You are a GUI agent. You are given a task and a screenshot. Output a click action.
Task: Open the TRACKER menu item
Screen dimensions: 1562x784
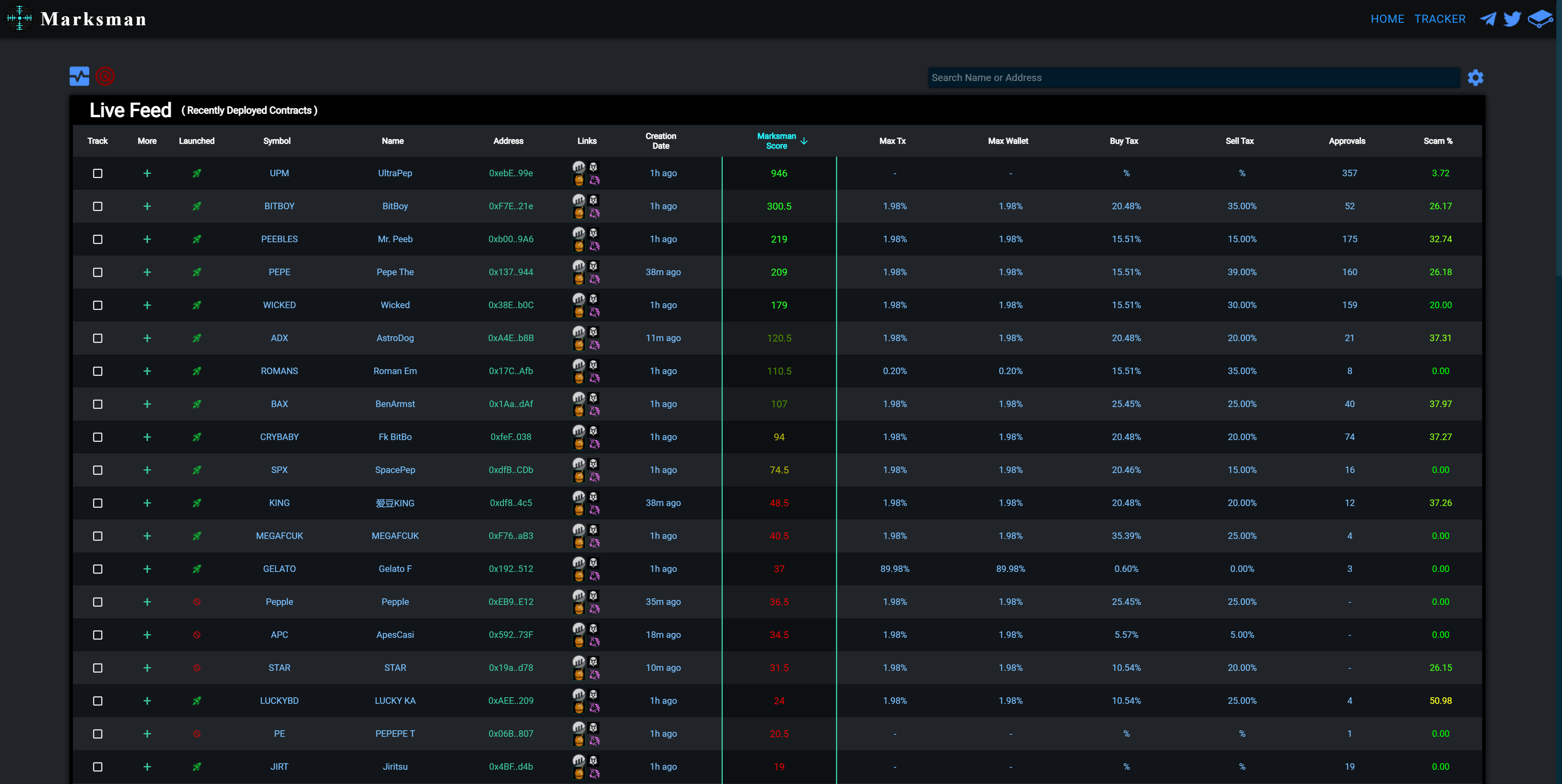[1439, 19]
